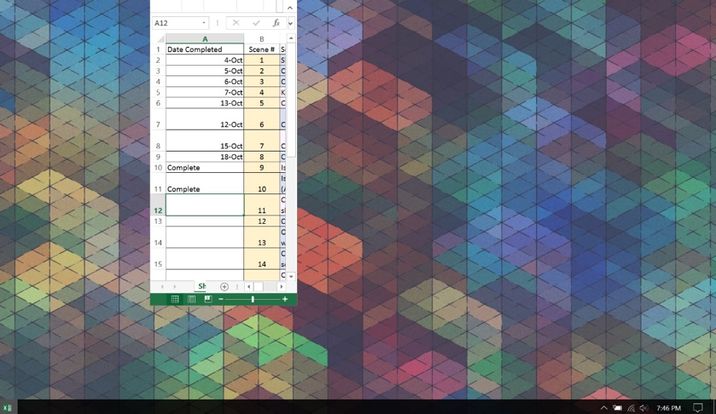Click the zoom out minus button

pos(221,299)
